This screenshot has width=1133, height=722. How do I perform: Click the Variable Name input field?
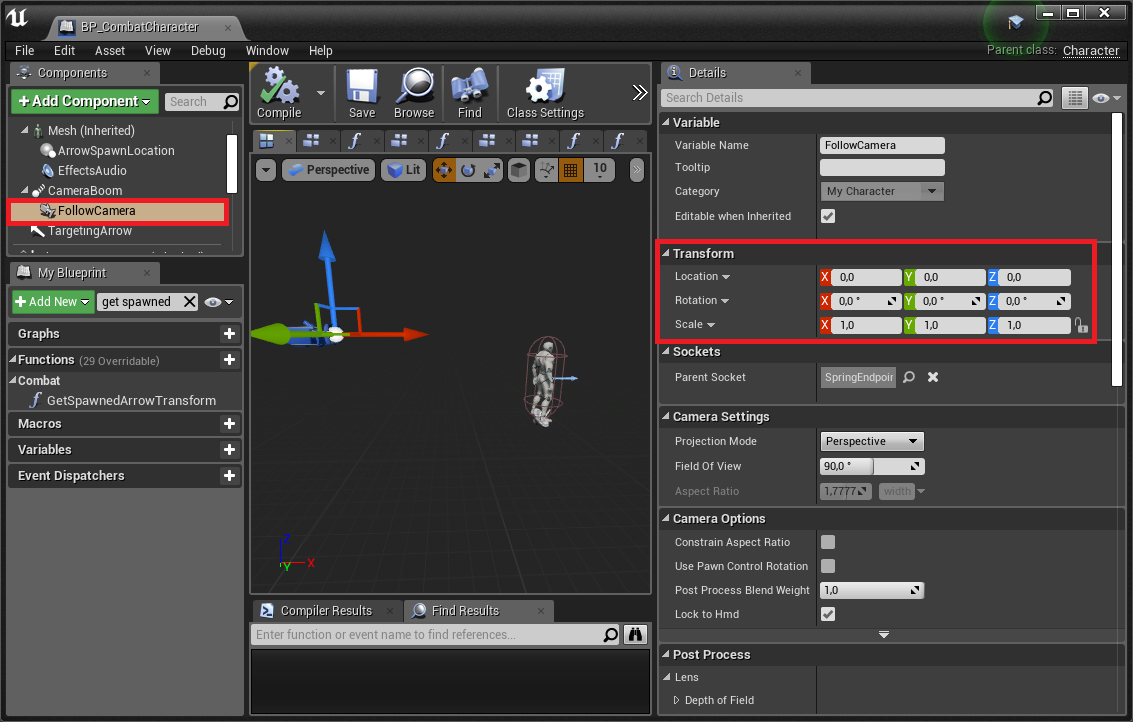click(882, 145)
